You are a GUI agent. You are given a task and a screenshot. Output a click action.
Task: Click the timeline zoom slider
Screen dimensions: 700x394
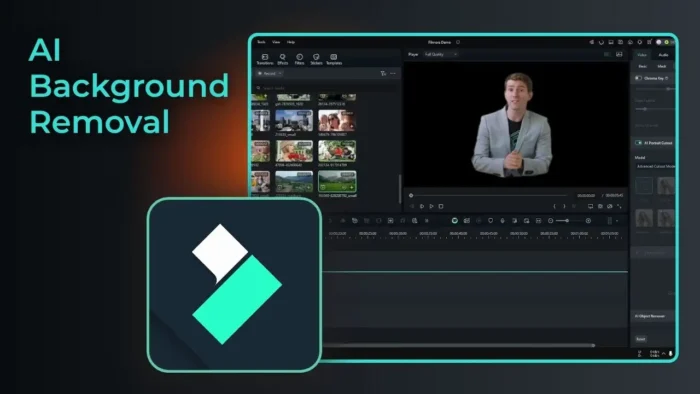(x=569, y=221)
